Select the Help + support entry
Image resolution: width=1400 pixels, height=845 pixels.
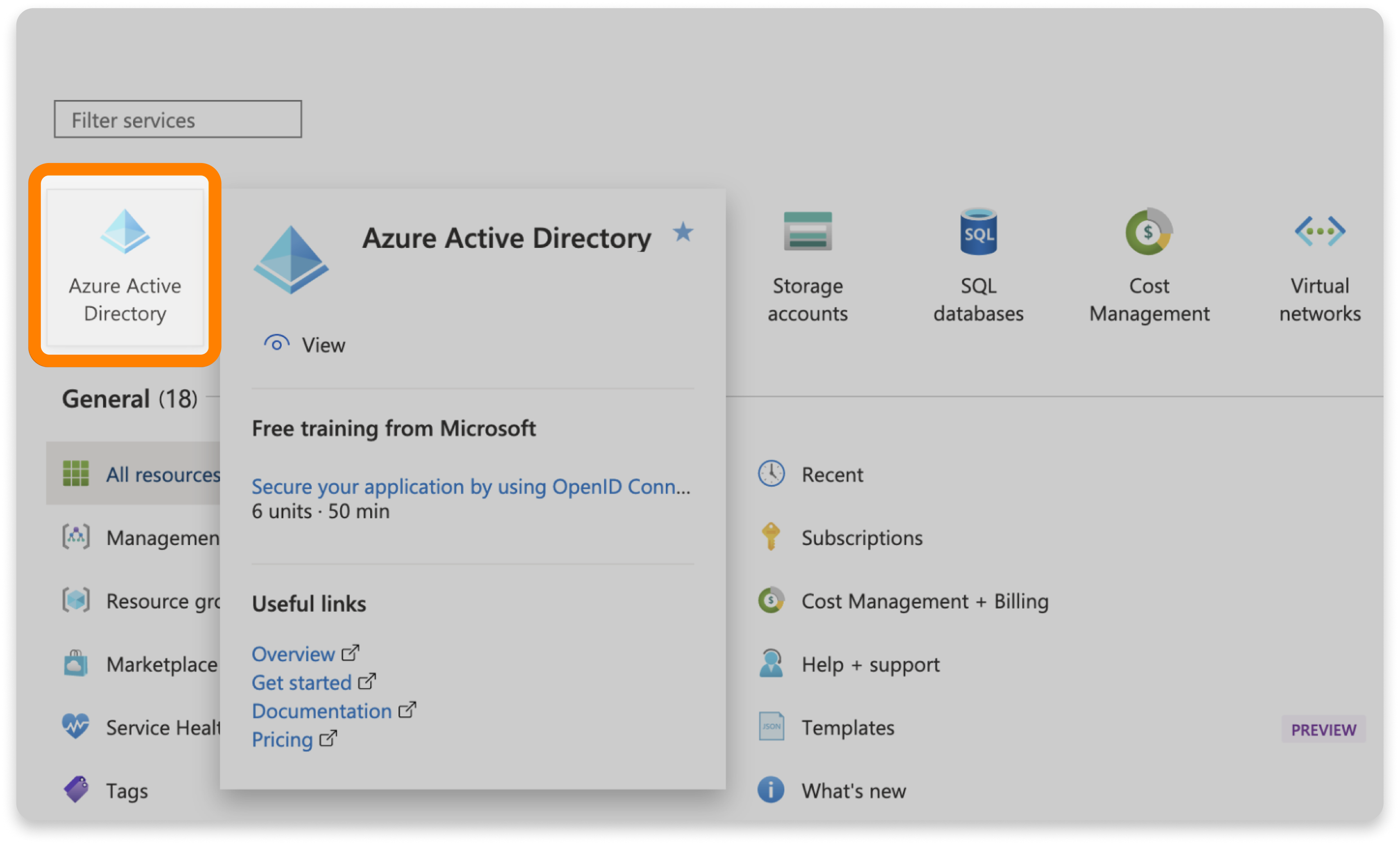(871, 664)
